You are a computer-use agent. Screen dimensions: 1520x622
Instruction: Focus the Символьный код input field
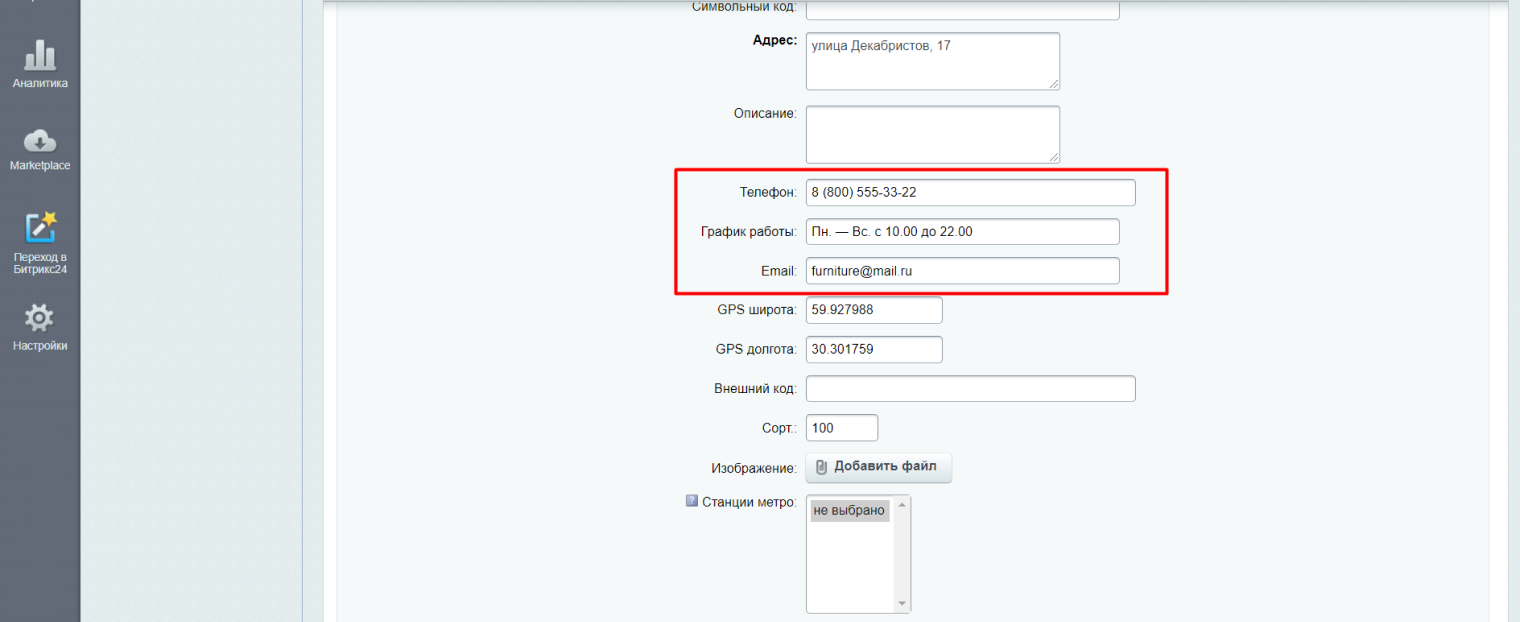962,9
